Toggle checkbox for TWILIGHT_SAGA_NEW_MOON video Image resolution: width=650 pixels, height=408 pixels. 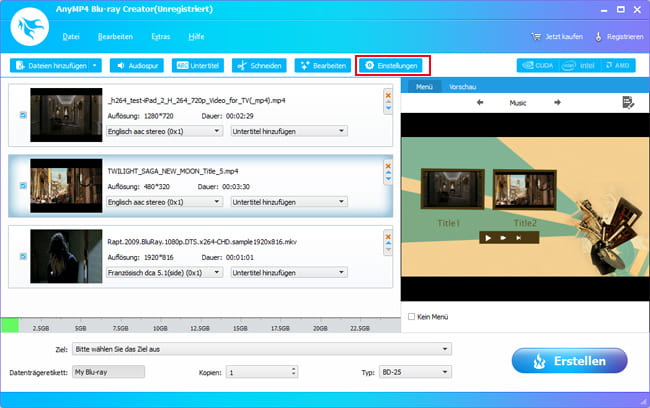coord(23,186)
